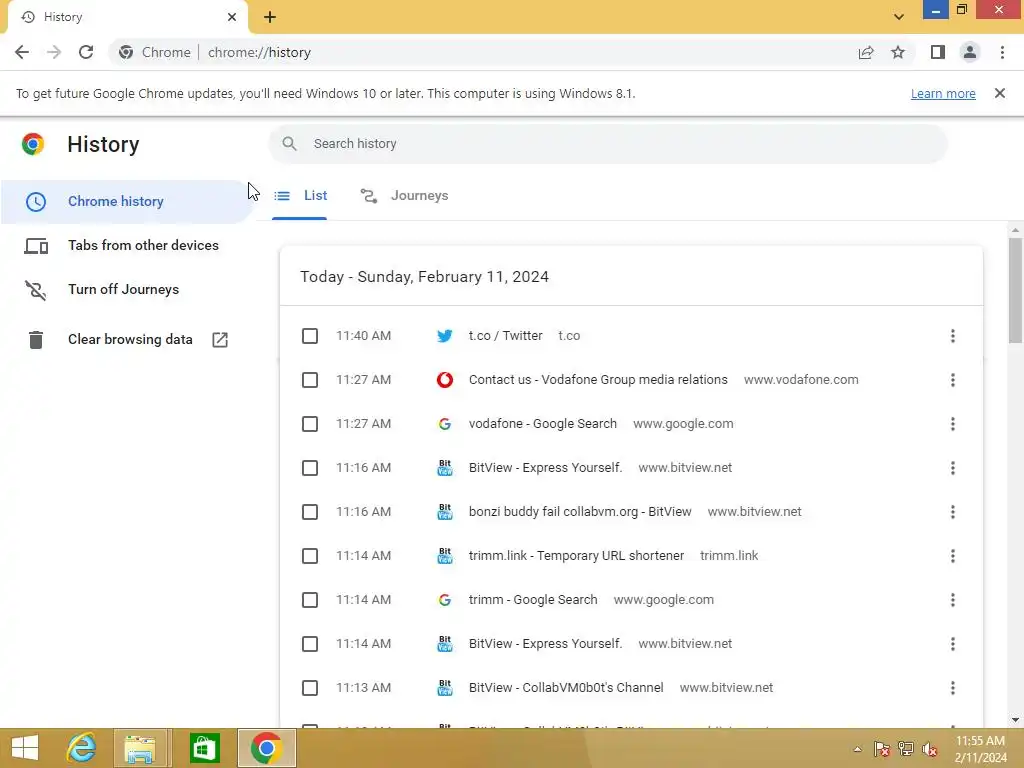Check the Vodafone Contact us entry checkbox
This screenshot has width=1024, height=768.
coord(310,380)
